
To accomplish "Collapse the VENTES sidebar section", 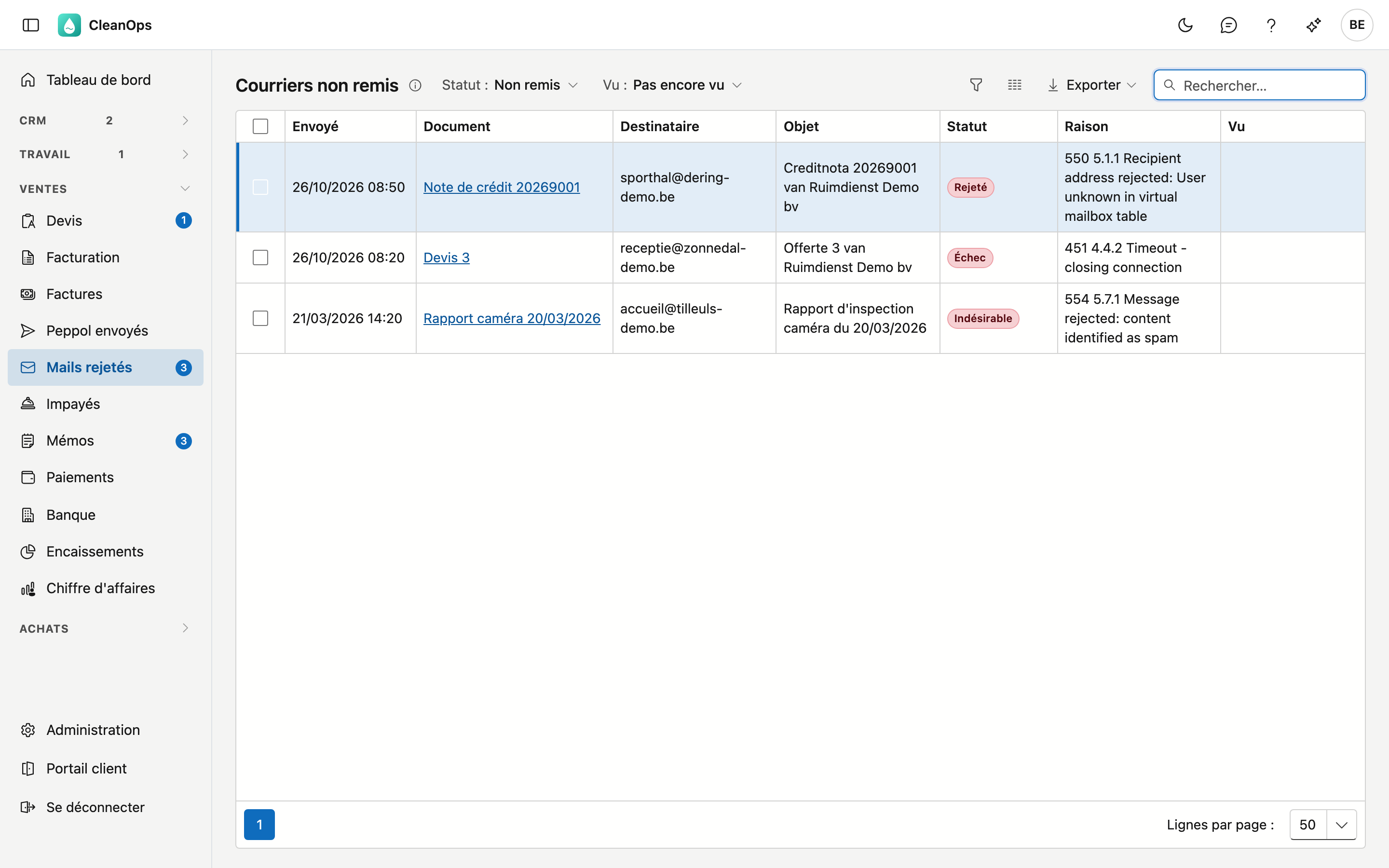I will click(x=106, y=189).
